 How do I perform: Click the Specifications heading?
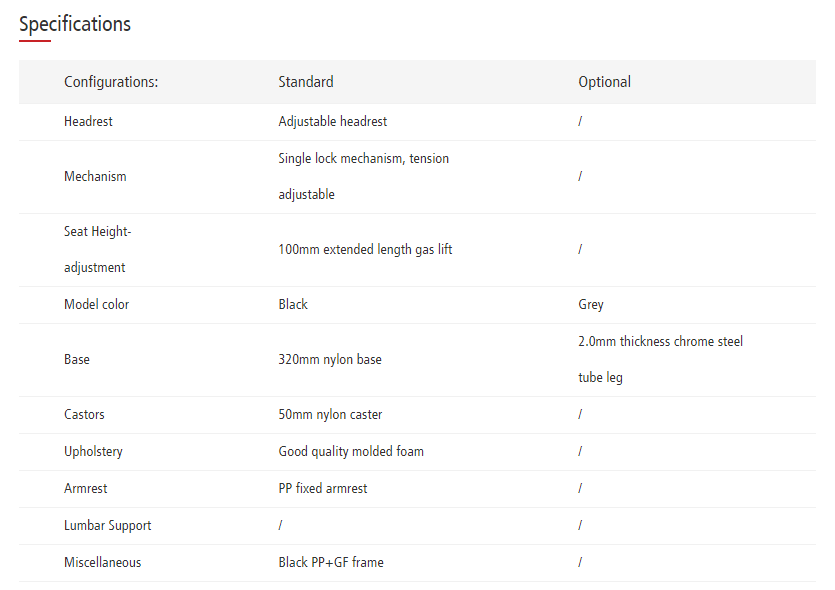point(75,24)
